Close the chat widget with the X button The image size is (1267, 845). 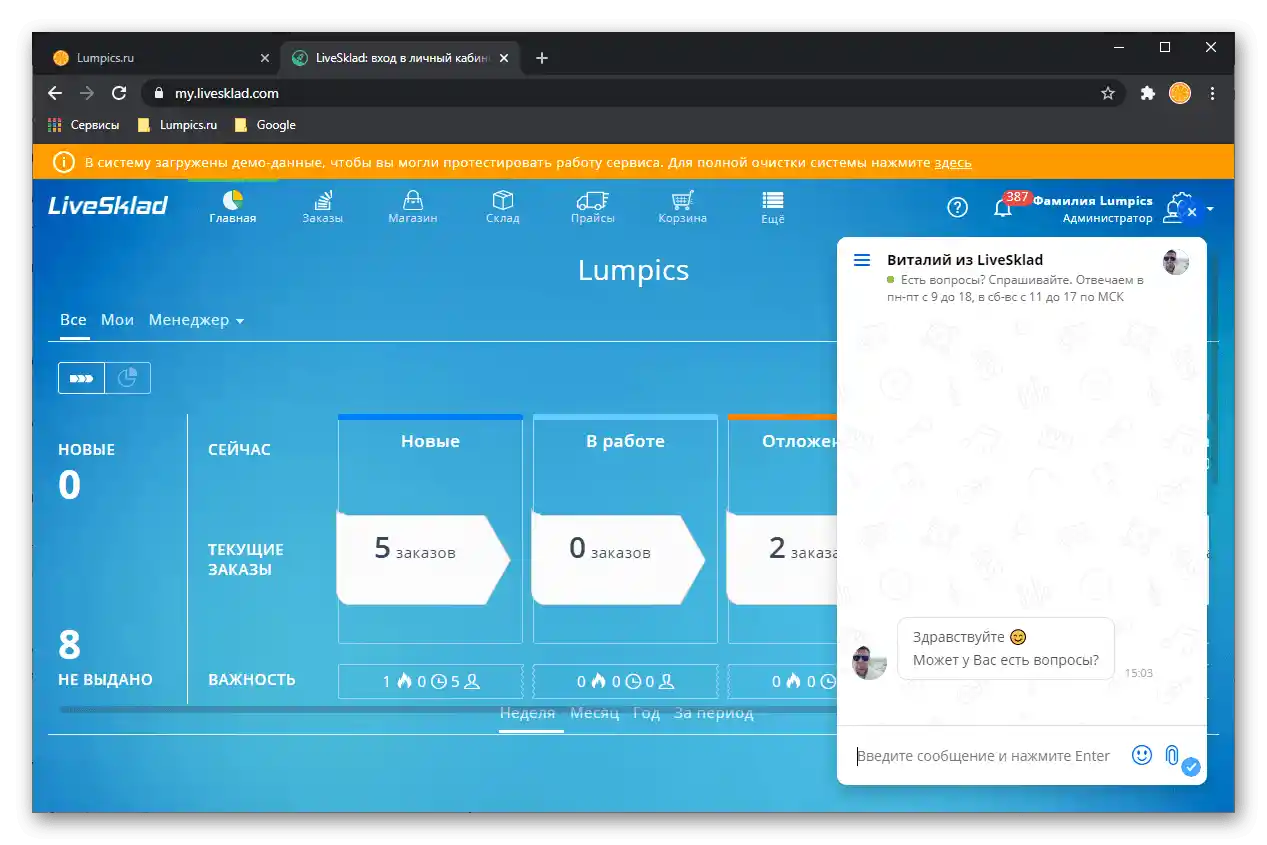pyautogui.click(x=1191, y=211)
